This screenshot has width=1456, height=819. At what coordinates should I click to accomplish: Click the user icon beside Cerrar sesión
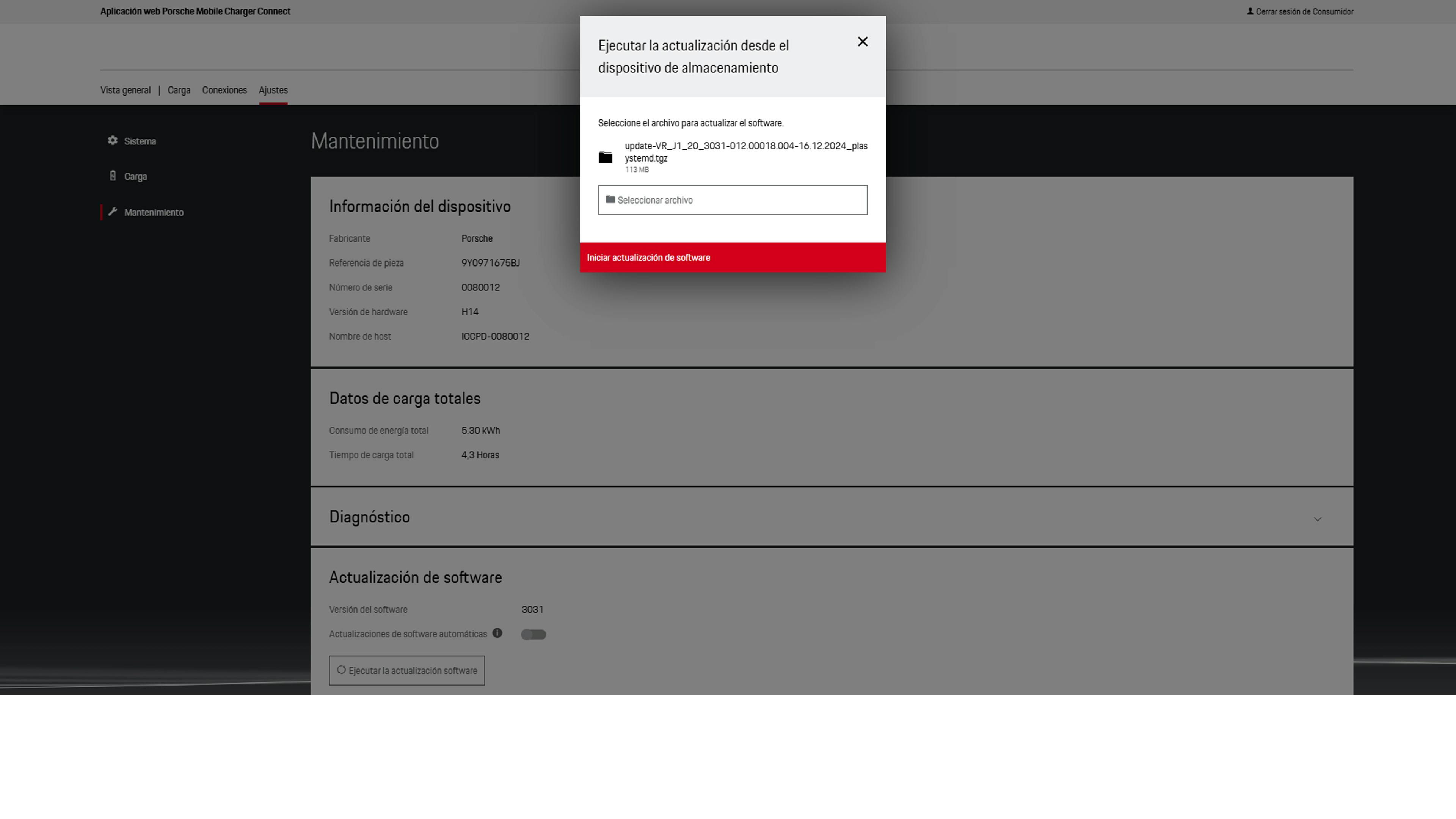coord(1250,11)
